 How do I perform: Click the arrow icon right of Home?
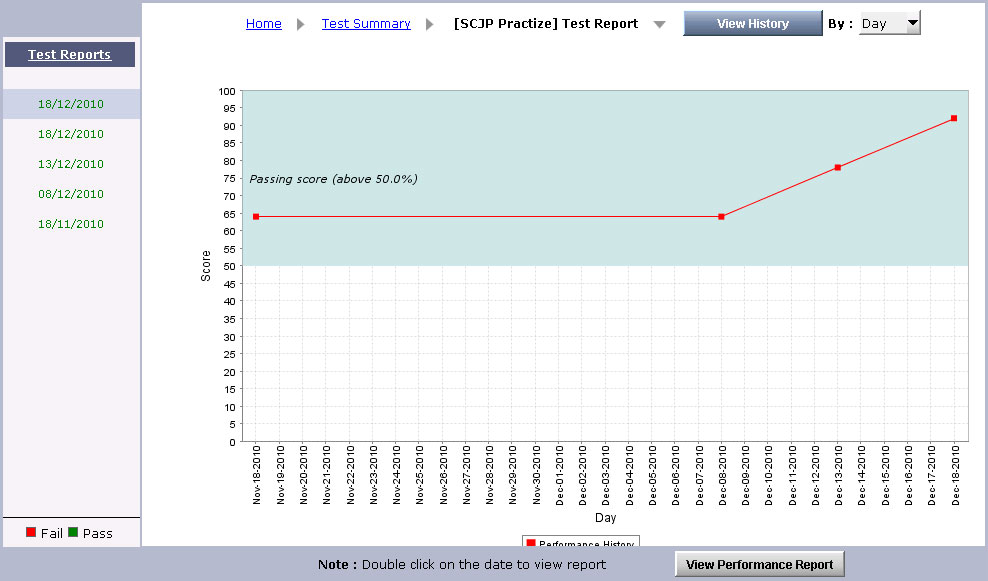pos(301,24)
